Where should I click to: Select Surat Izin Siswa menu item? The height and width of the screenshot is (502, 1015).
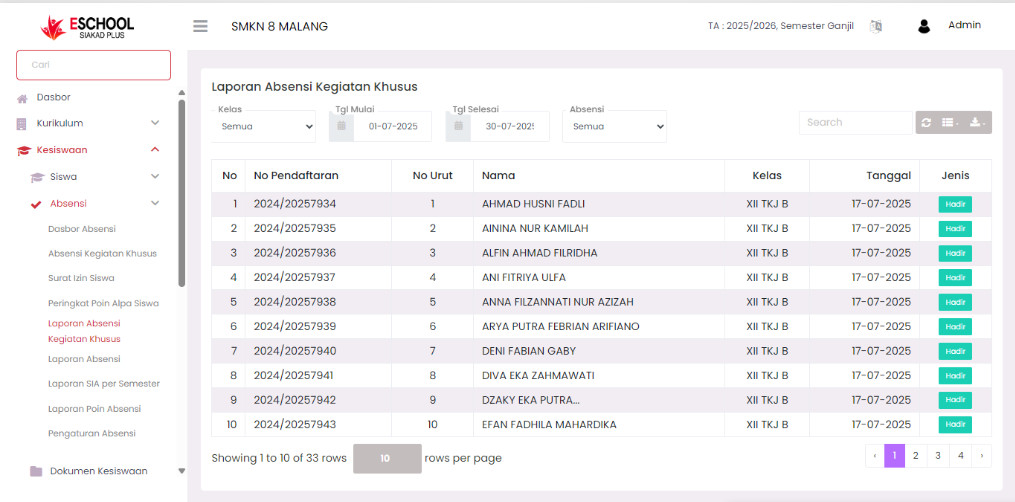coord(81,278)
